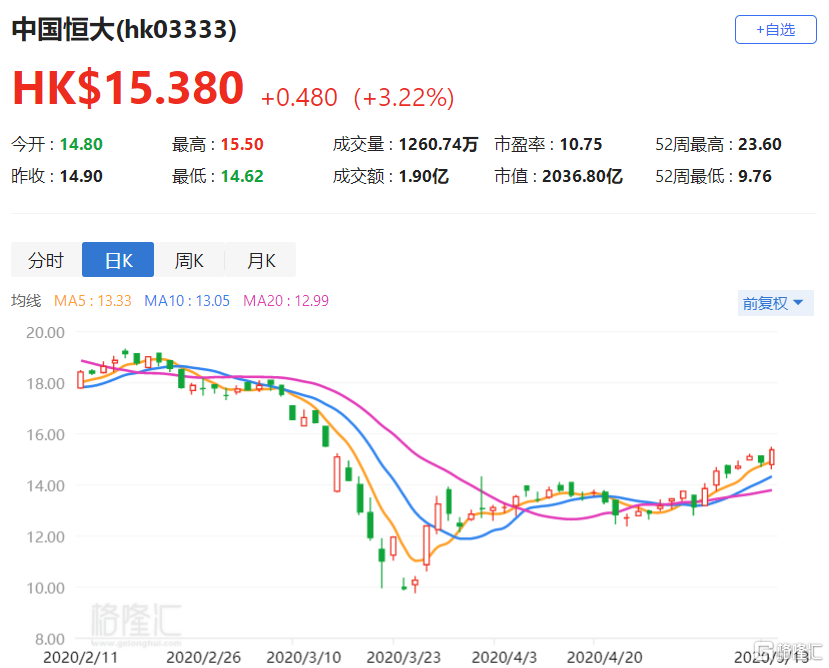
Task: Click the 20.00 price axis label
Action: coord(43,332)
